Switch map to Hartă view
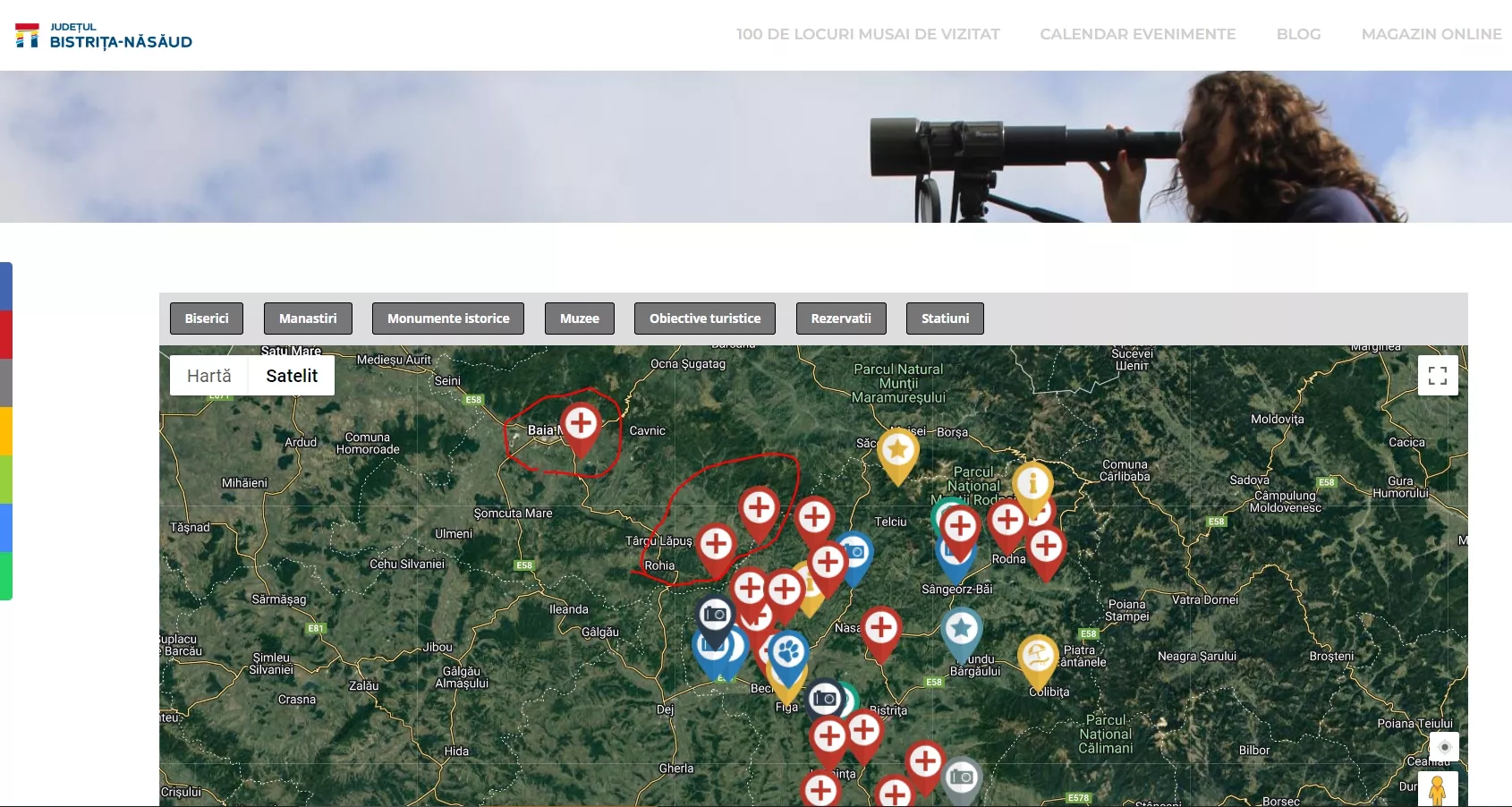 click(x=209, y=376)
